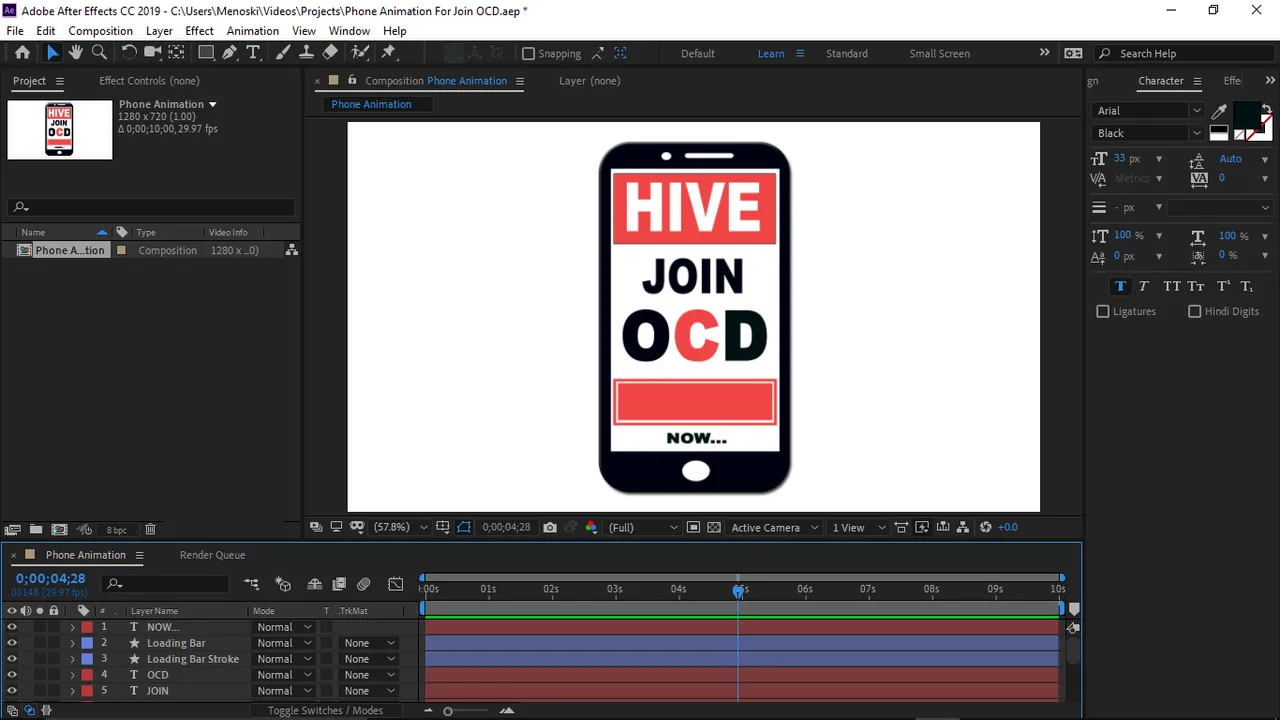The width and height of the screenshot is (1280, 720).
Task: Select the Pen tool
Action: pos(231,53)
